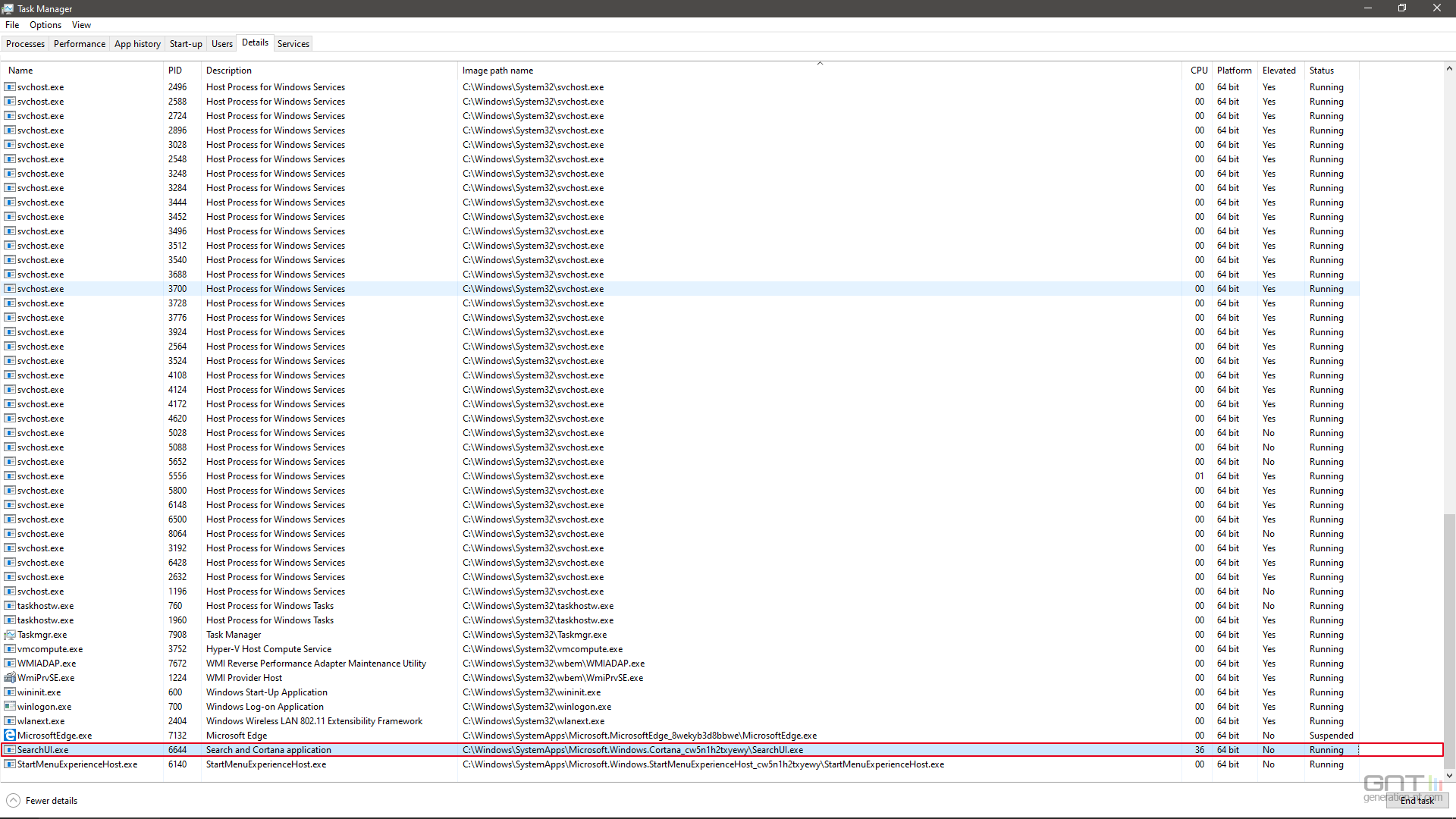1456x819 pixels.
Task: Select the Details tab
Action: click(255, 42)
